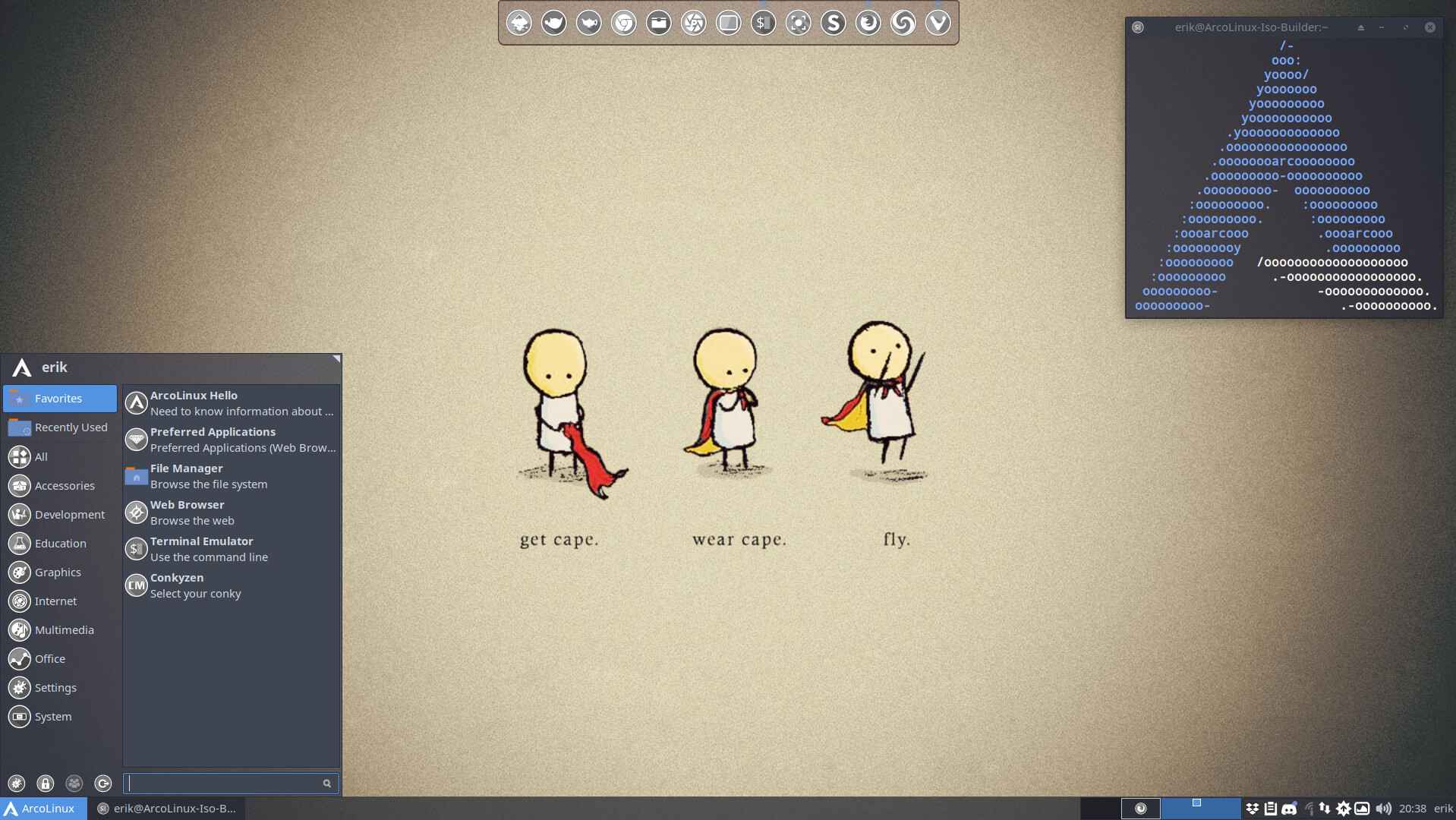The height and width of the screenshot is (820, 1456).
Task: Open the Discord tray icon
Action: [x=1289, y=809]
